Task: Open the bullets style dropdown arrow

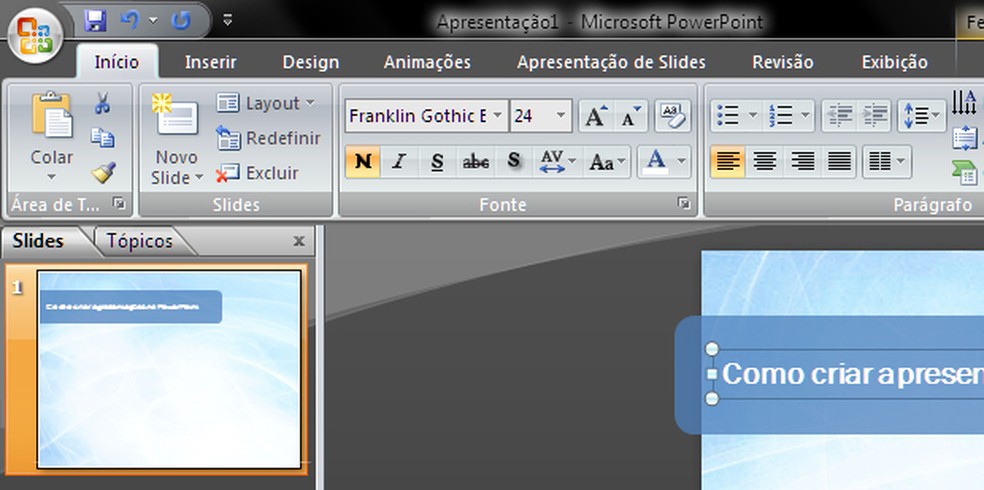Action: [753, 115]
